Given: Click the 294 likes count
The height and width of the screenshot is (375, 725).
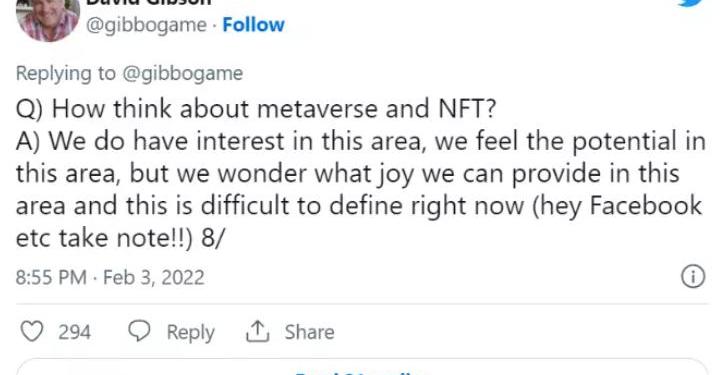Looking at the screenshot, I should click(x=74, y=332).
